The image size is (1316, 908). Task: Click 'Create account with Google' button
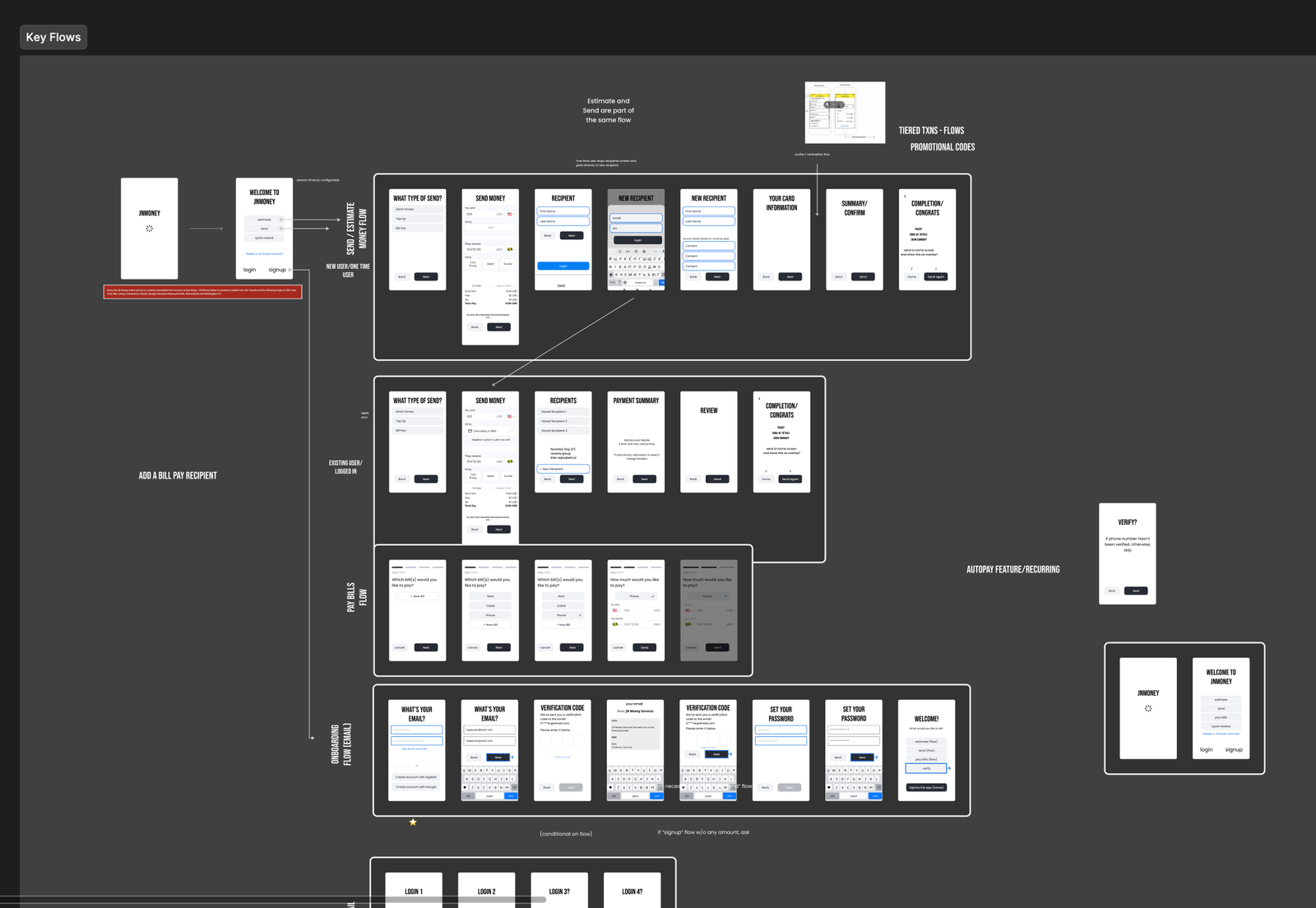tap(416, 787)
